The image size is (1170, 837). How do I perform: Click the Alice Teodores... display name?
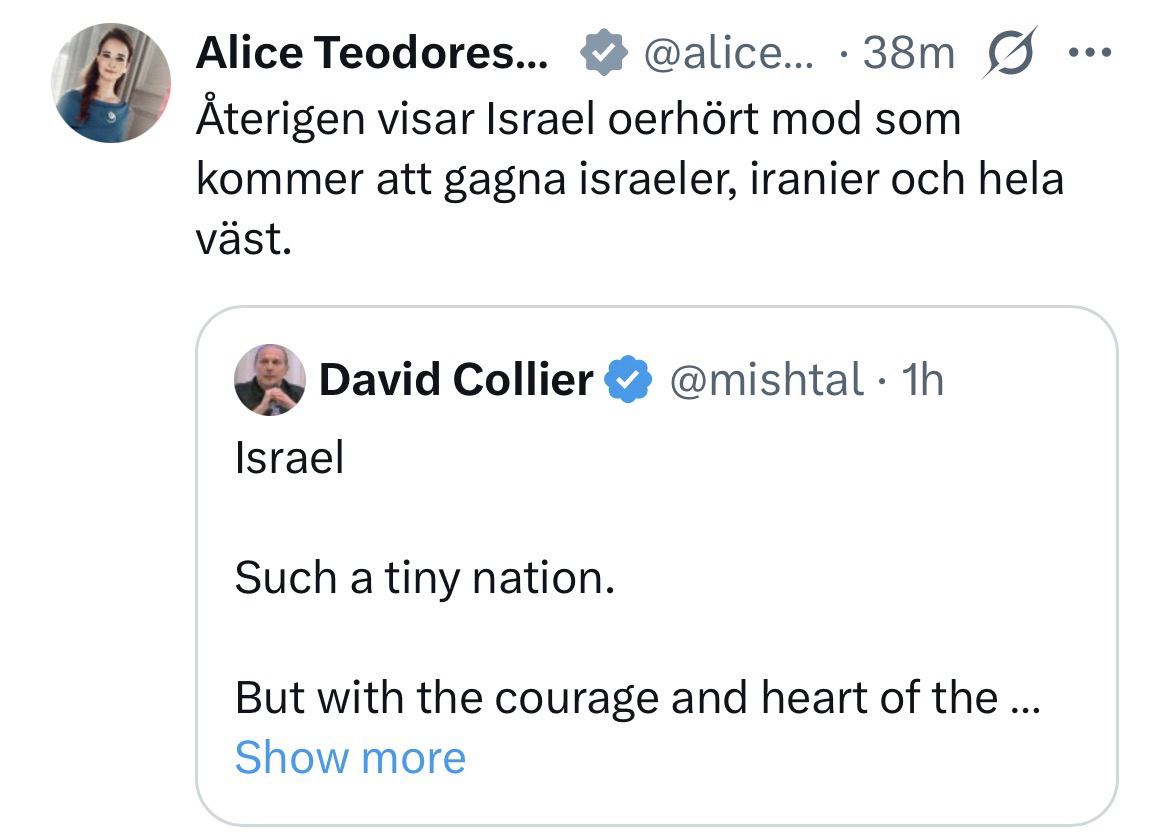click(371, 54)
